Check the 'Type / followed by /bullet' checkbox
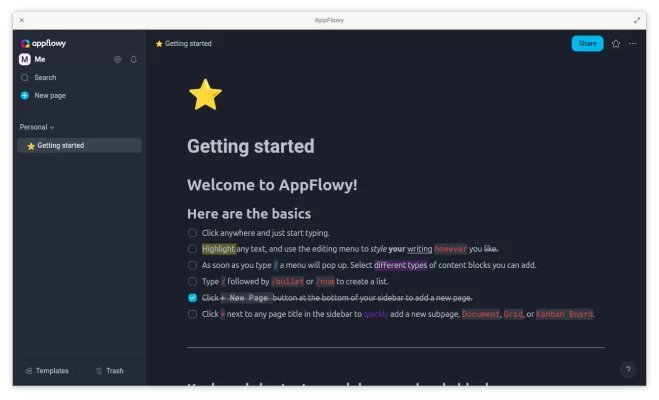This screenshot has height=400, width=659. 192,282
